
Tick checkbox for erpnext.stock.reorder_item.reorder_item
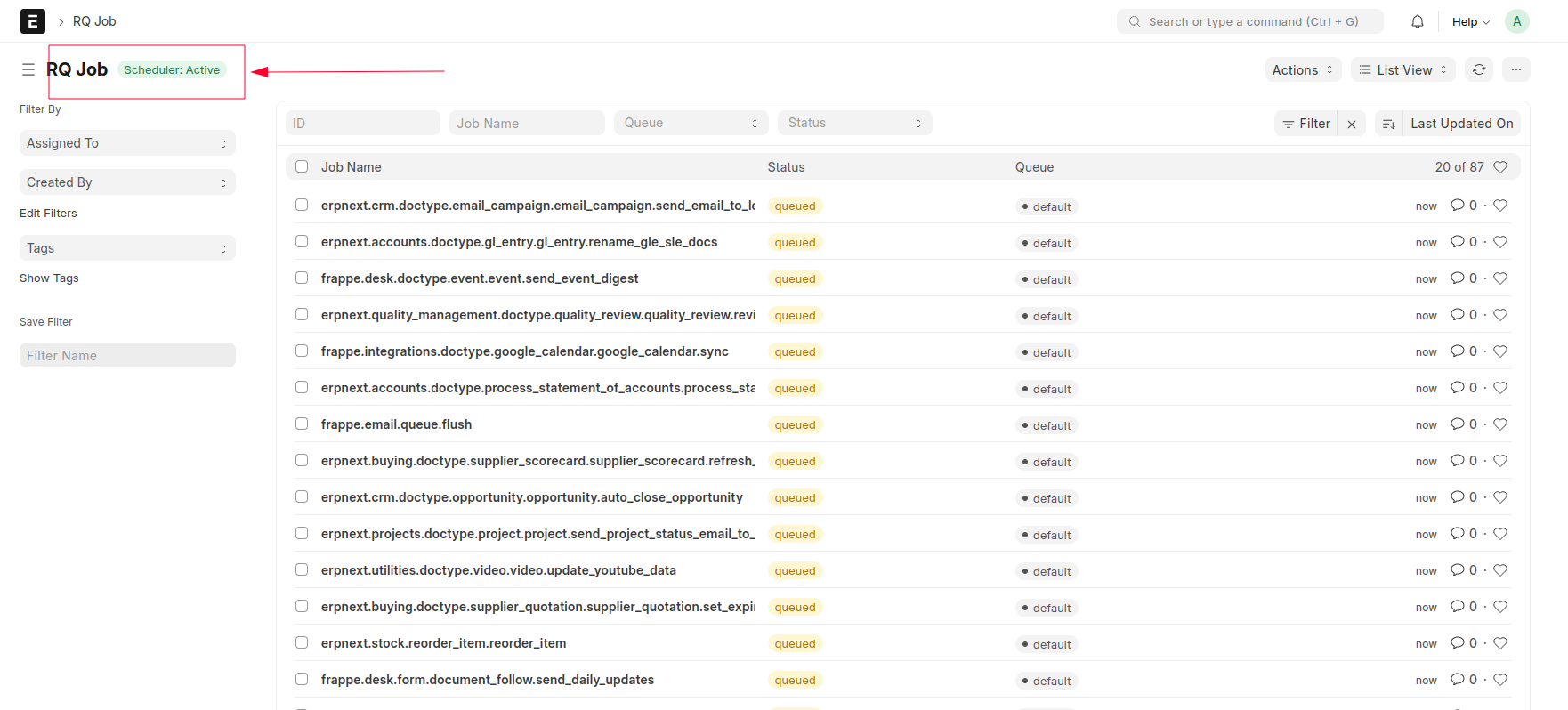(x=302, y=643)
